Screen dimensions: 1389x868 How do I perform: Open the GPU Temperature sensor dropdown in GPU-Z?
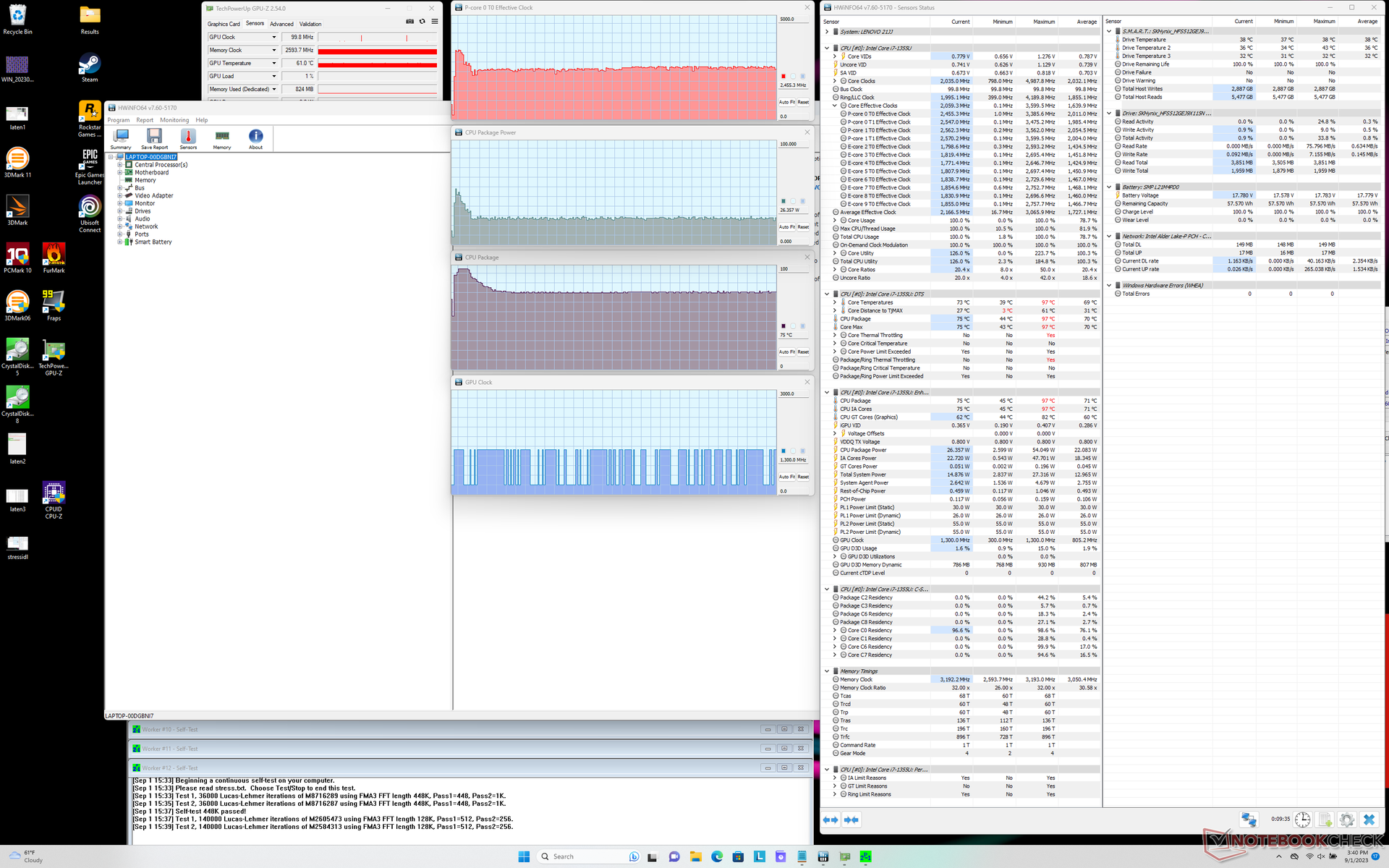tap(274, 64)
